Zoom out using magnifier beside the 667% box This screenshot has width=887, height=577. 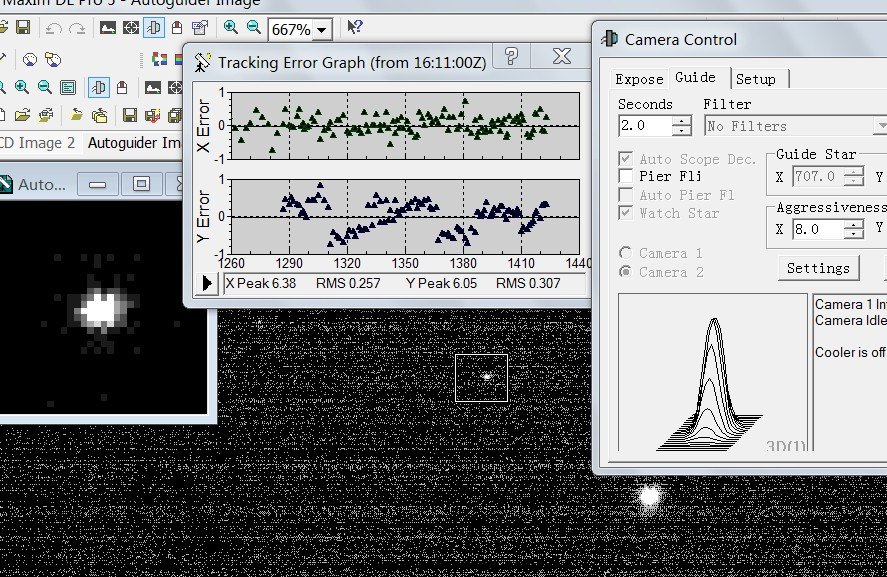[x=254, y=27]
